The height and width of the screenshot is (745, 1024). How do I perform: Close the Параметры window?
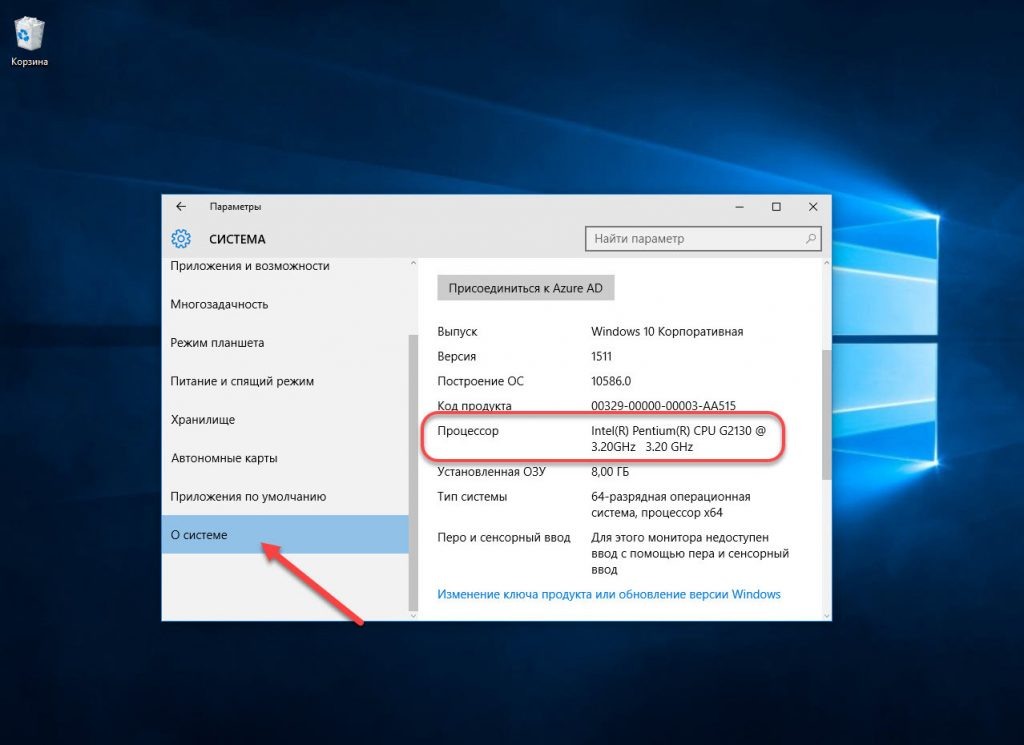[813, 206]
